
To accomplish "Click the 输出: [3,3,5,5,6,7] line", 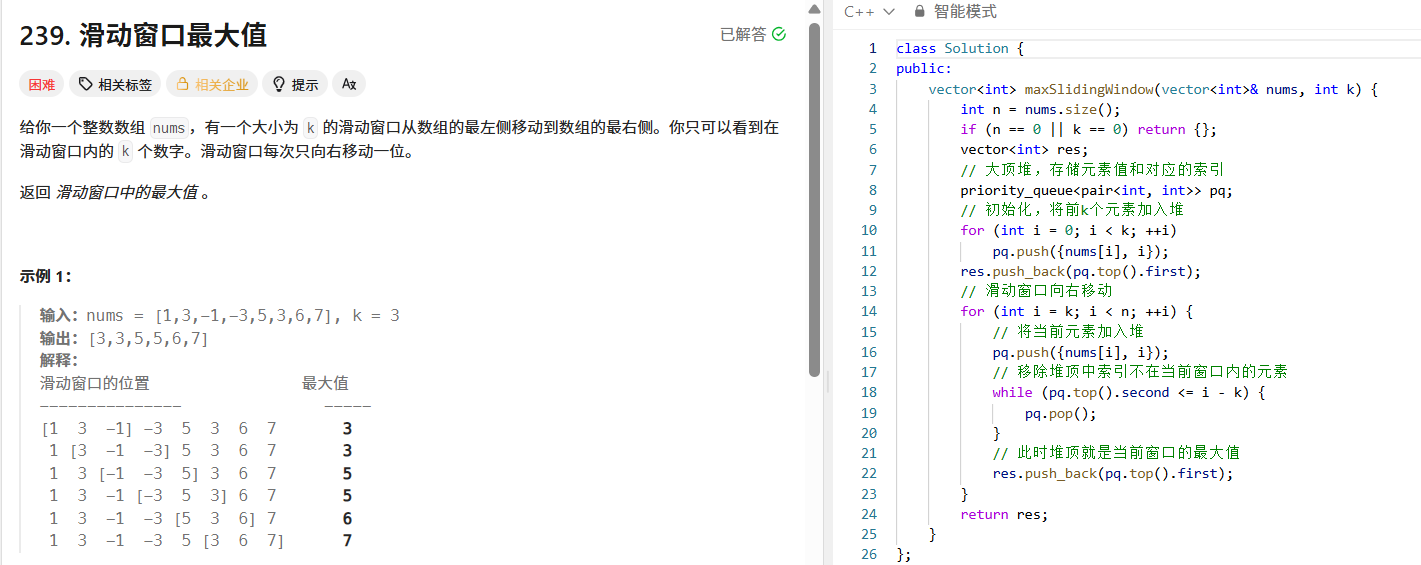I will click(124, 338).
